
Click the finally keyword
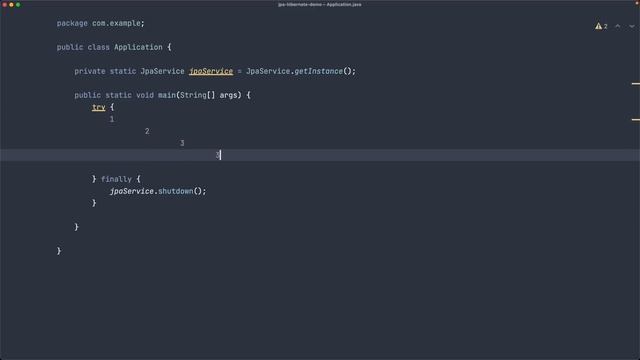(x=116, y=179)
